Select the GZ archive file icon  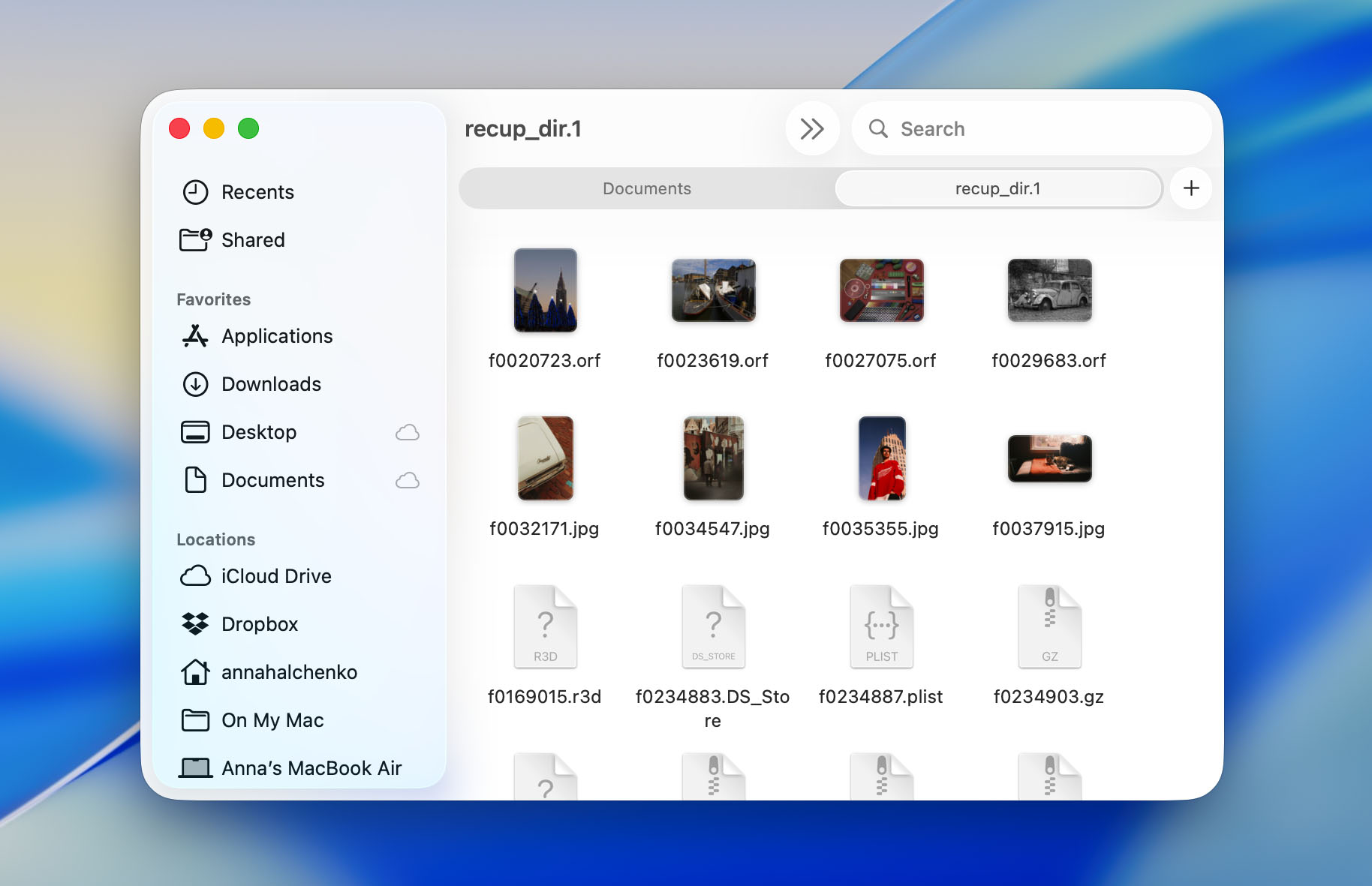click(x=1050, y=626)
